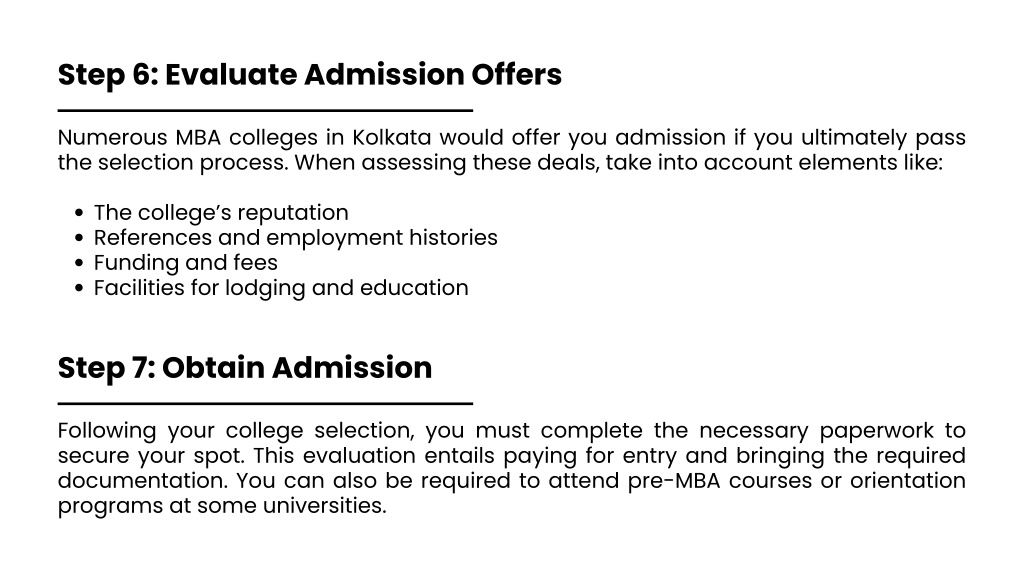Click the horizontal divider under Step 6 heading
This screenshot has width=1024, height=576.
(x=265, y=110)
